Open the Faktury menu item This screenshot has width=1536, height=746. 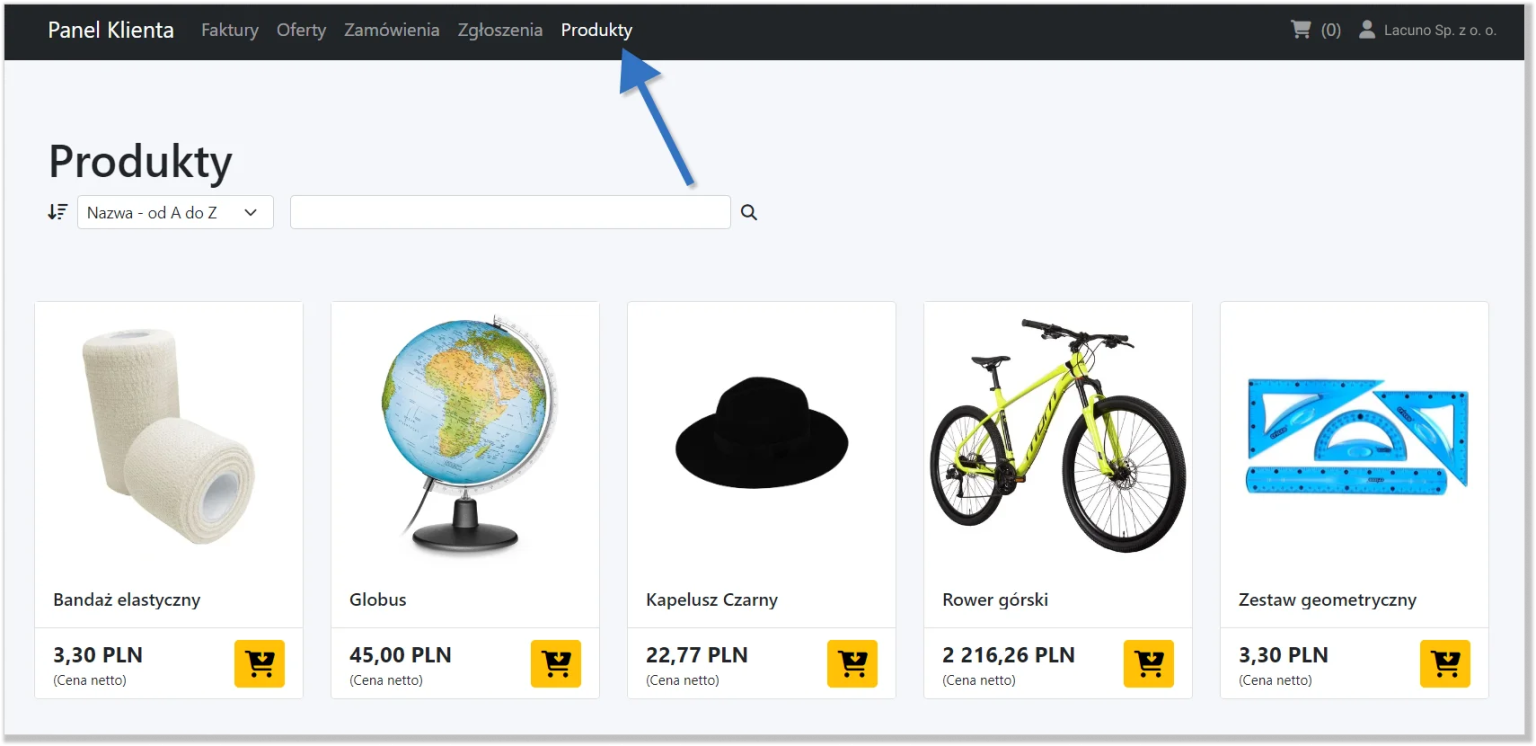click(229, 30)
